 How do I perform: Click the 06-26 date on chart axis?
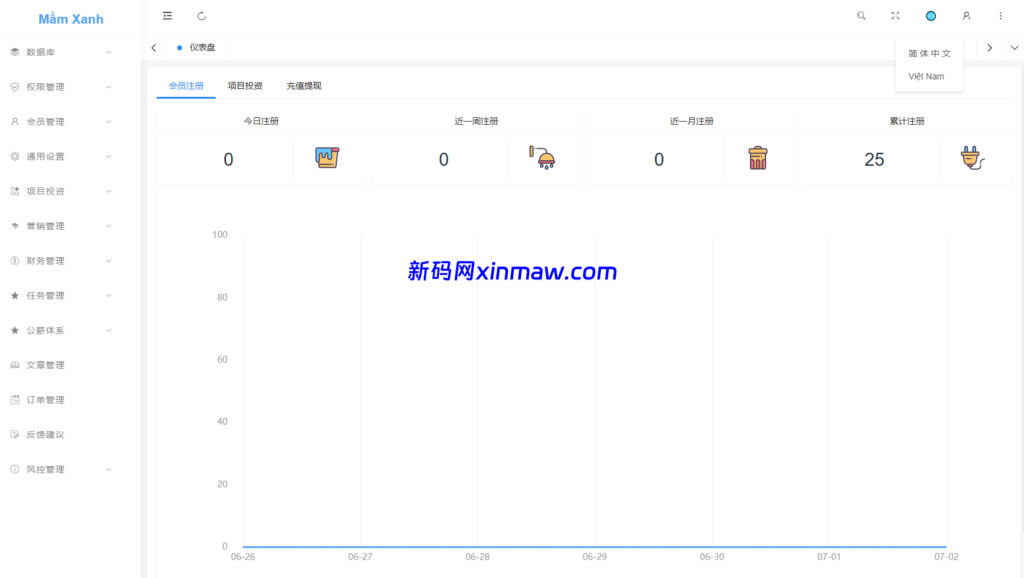click(x=243, y=556)
